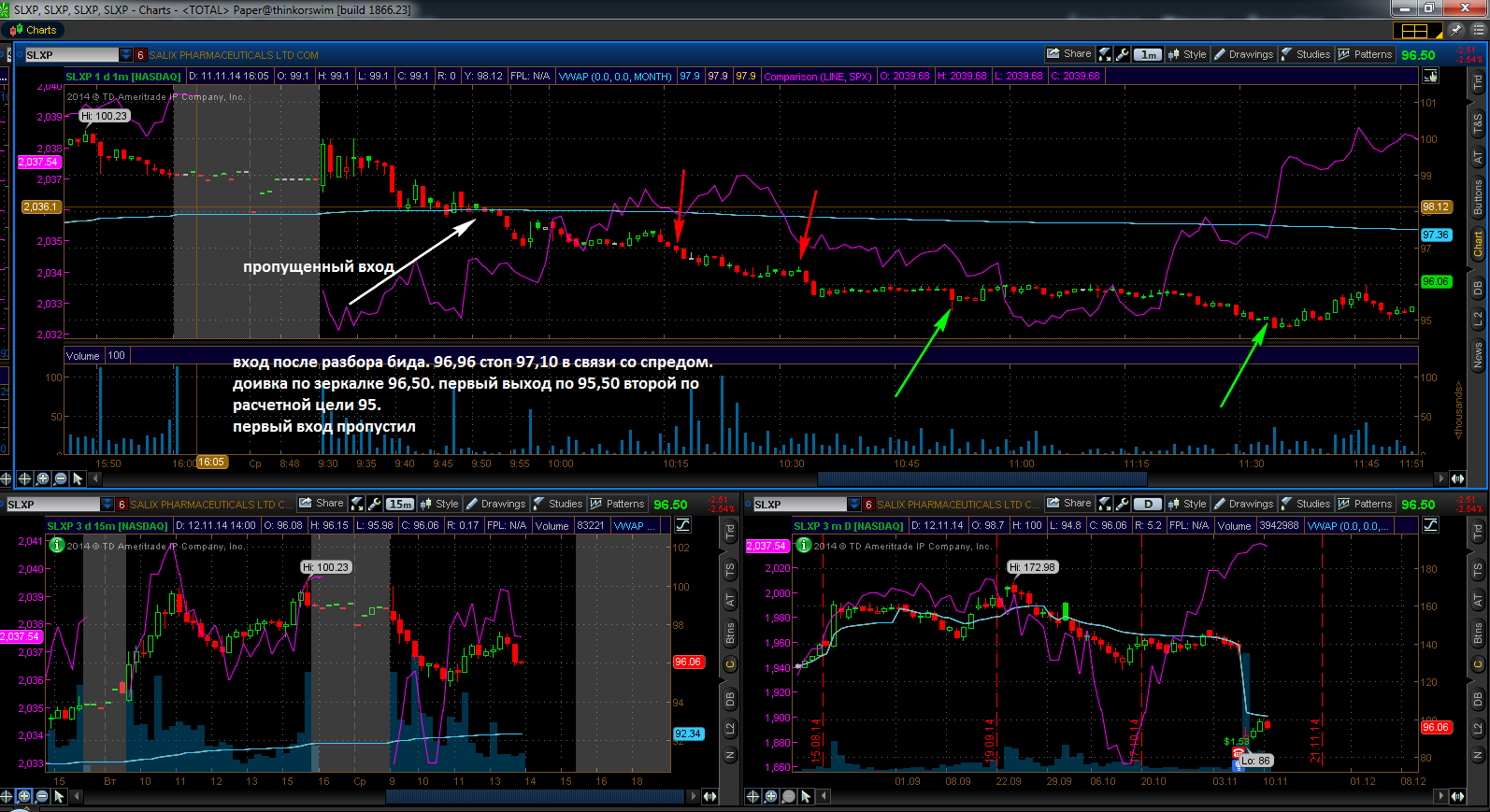
Task: Open Drawings menu in top chart
Action: pos(1243,54)
